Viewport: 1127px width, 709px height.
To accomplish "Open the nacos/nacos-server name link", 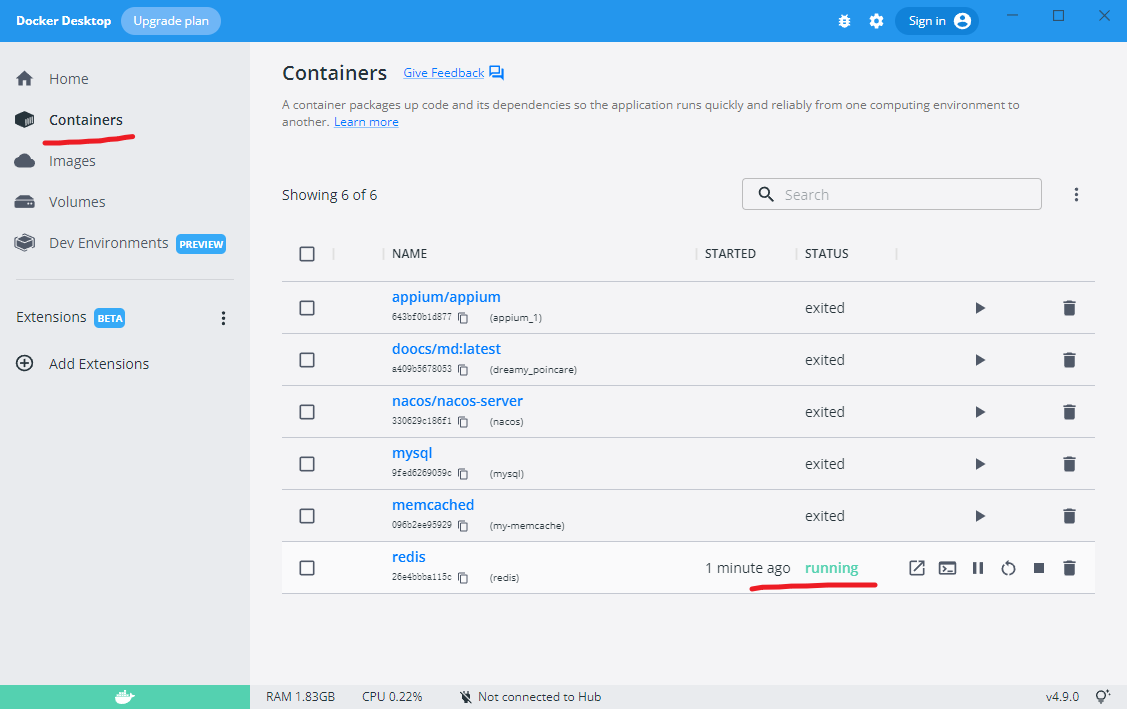I will [x=457, y=401].
